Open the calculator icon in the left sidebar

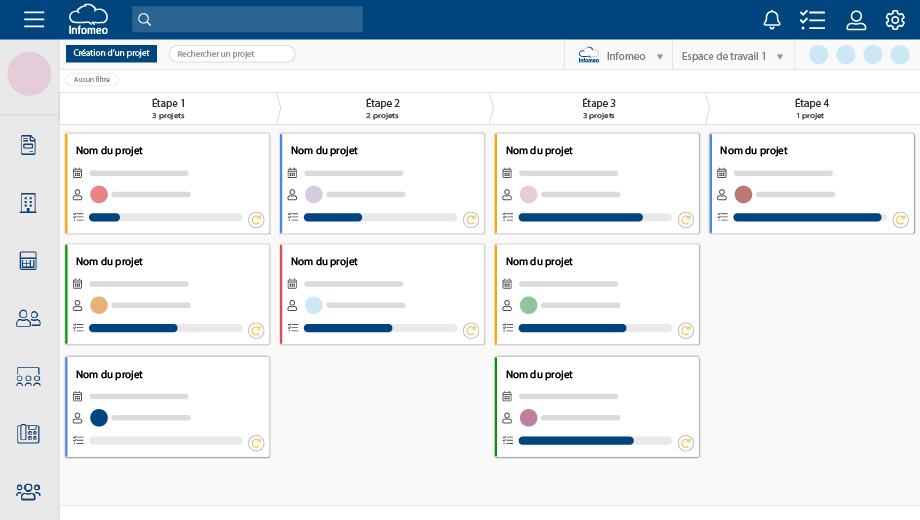coord(29,261)
